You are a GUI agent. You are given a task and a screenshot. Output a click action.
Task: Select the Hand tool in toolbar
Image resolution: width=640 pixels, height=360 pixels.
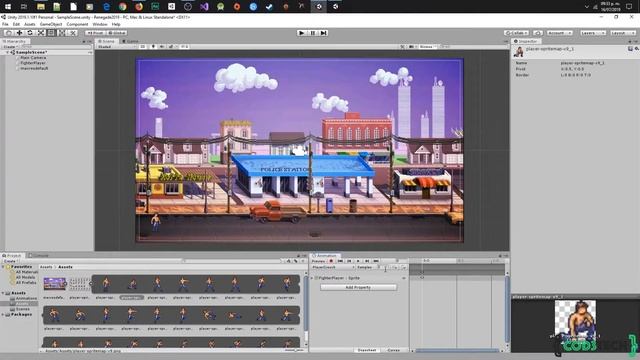tap(9, 33)
